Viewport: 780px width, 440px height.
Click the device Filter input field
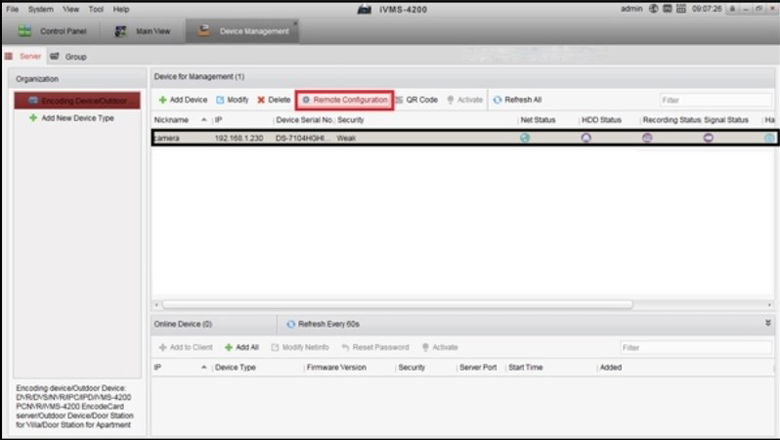click(x=715, y=100)
